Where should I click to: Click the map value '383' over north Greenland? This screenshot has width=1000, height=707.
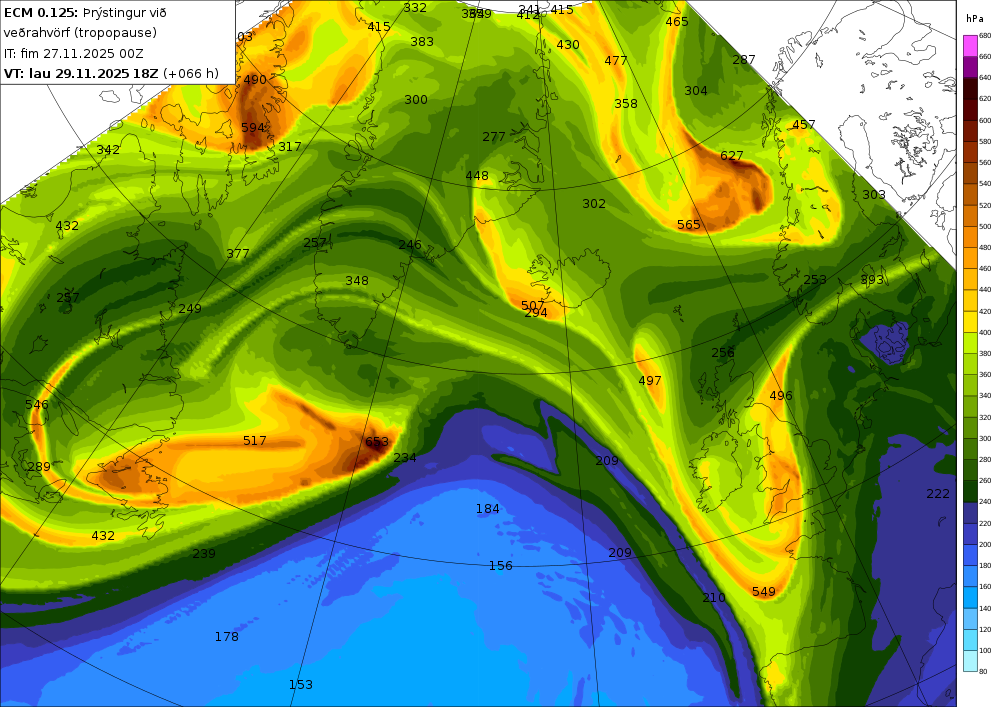pos(422,41)
